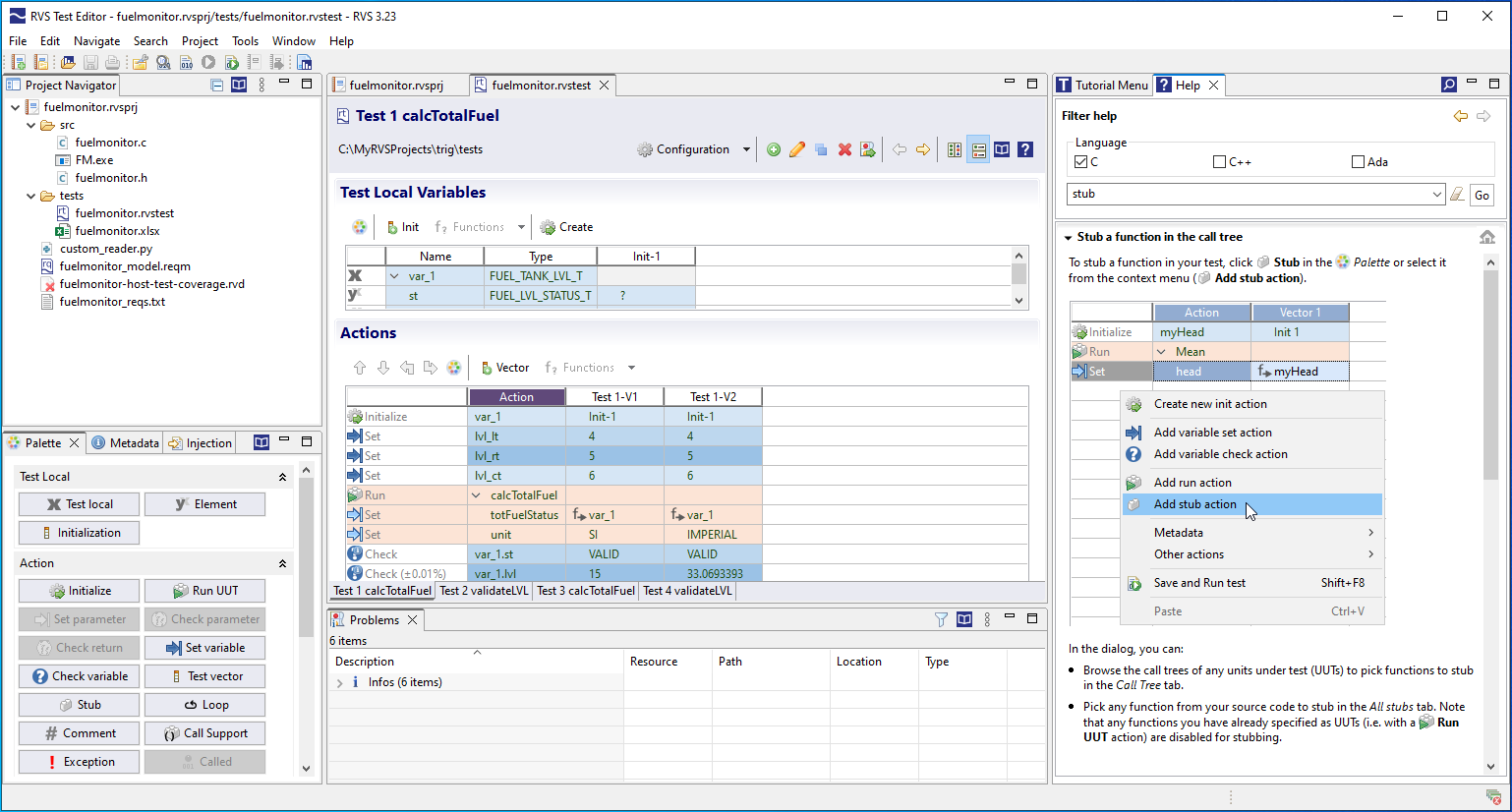1512x812 pixels.
Task: Switch to the Tutorial Menu tab
Action: coord(1102,86)
